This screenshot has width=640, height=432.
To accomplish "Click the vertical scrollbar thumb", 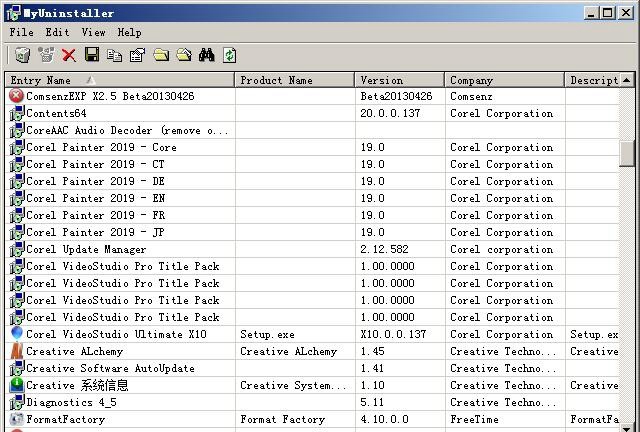I will (627, 154).
